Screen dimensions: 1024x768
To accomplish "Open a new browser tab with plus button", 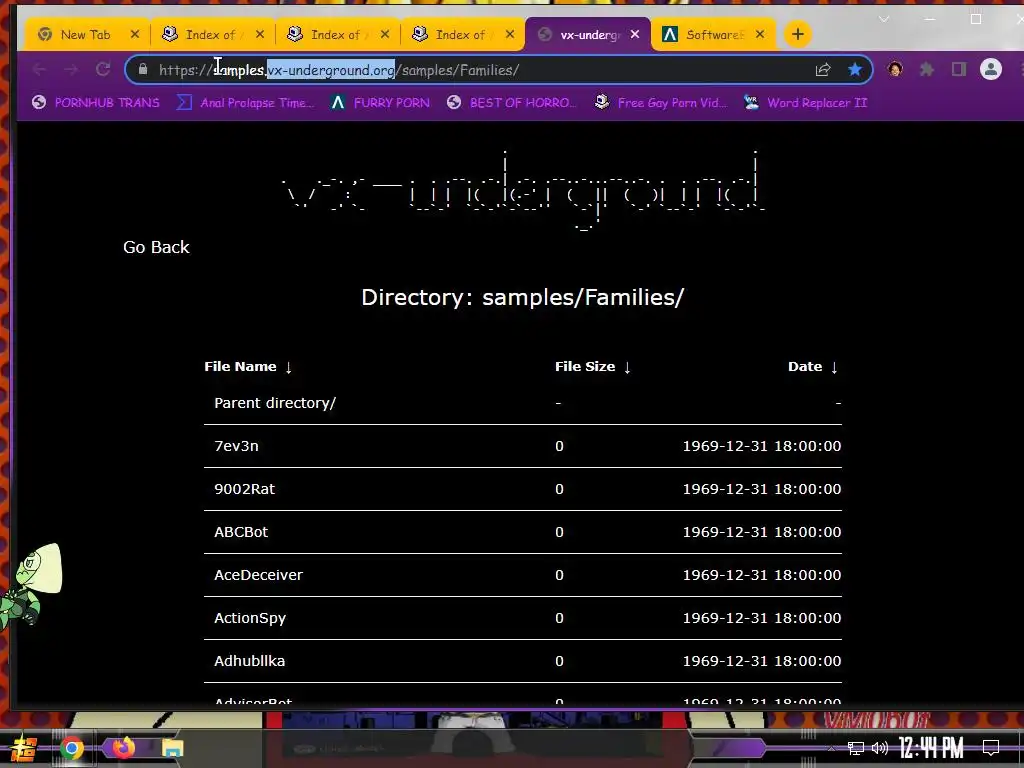I will tap(797, 34).
